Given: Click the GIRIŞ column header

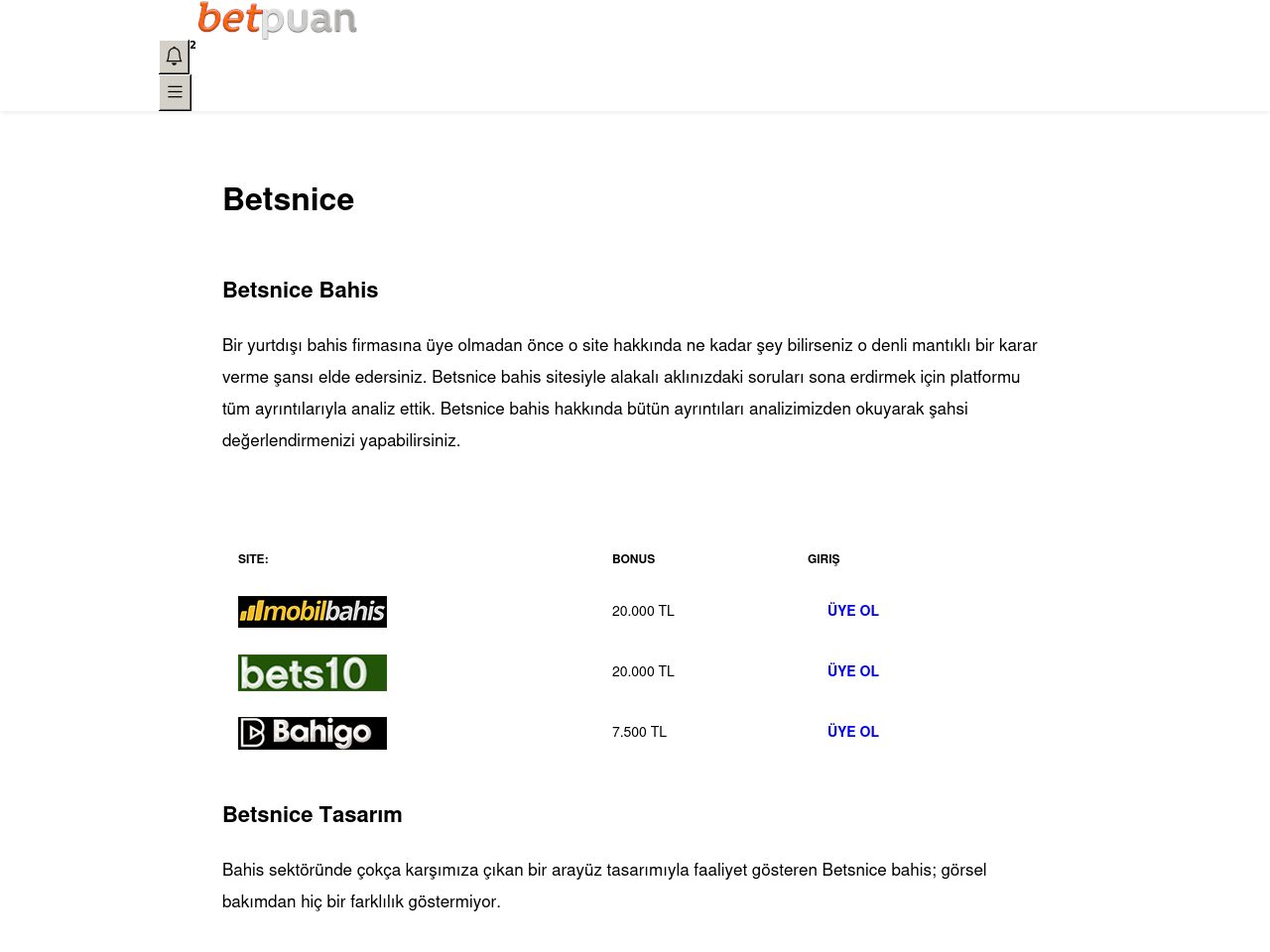Looking at the screenshot, I should click(x=824, y=559).
